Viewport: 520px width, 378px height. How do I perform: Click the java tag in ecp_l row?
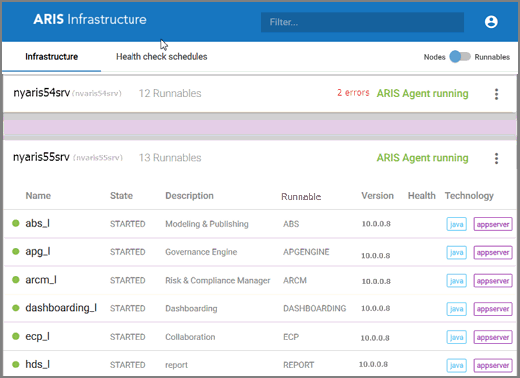click(x=456, y=337)
